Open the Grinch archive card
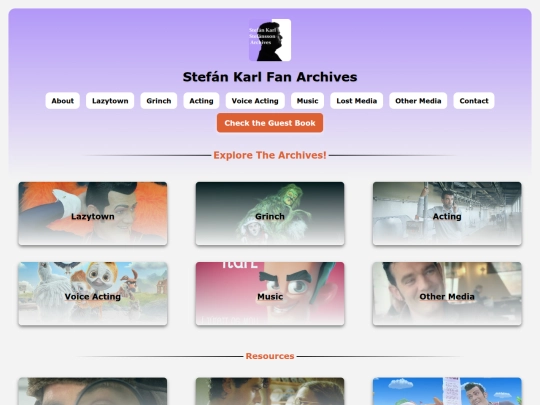 [x=270, y=214]
